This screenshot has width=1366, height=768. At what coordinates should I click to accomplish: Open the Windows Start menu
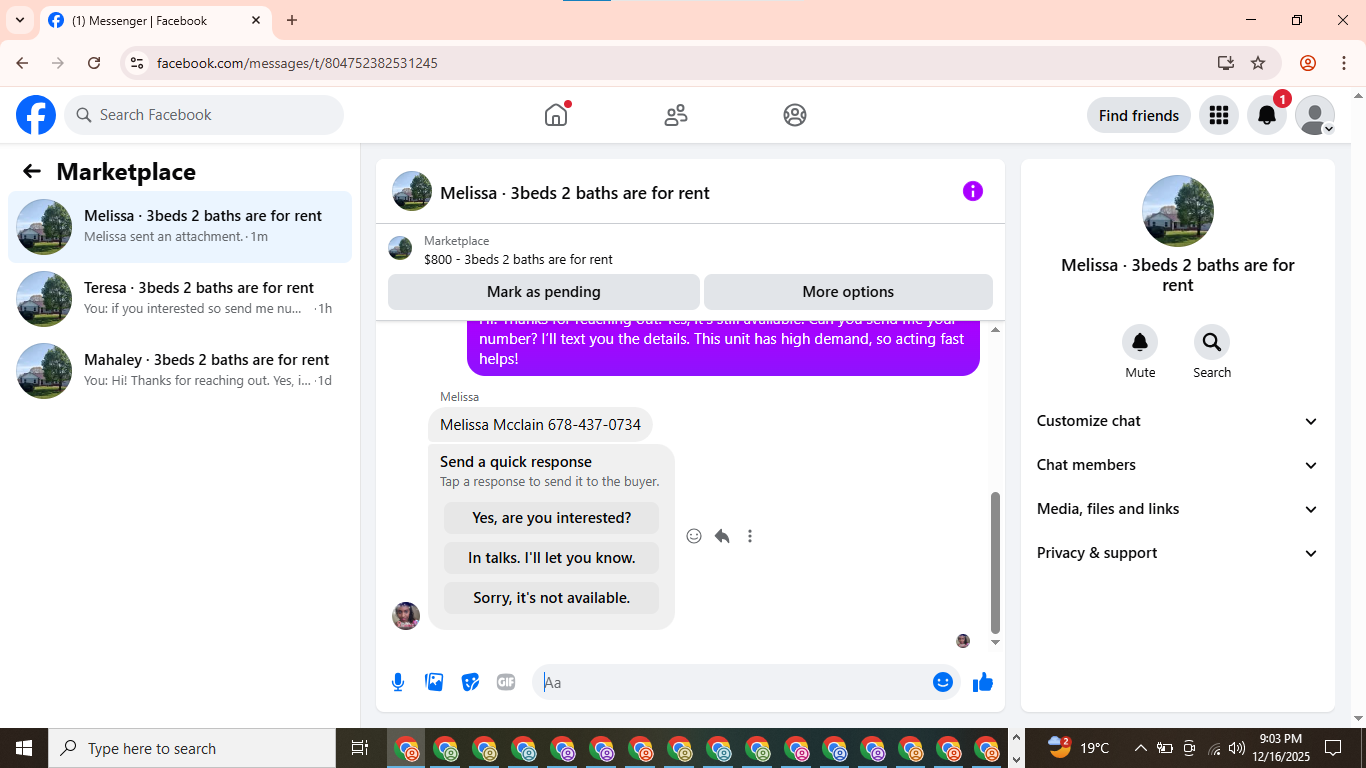point(24,748)
